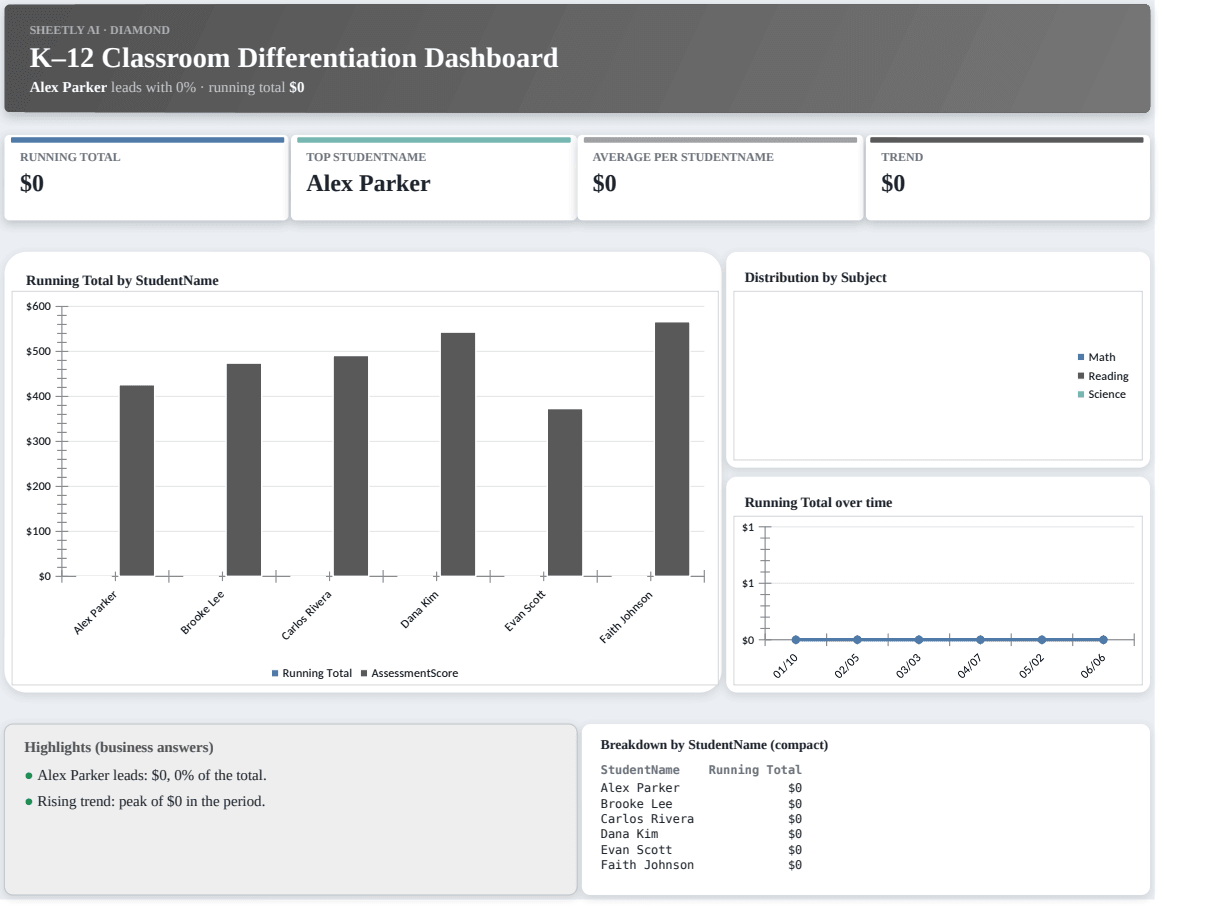Screen dimensions: 1227x922
Task: Select the 05/02 data point on line chart
Action: (1042, 639)
